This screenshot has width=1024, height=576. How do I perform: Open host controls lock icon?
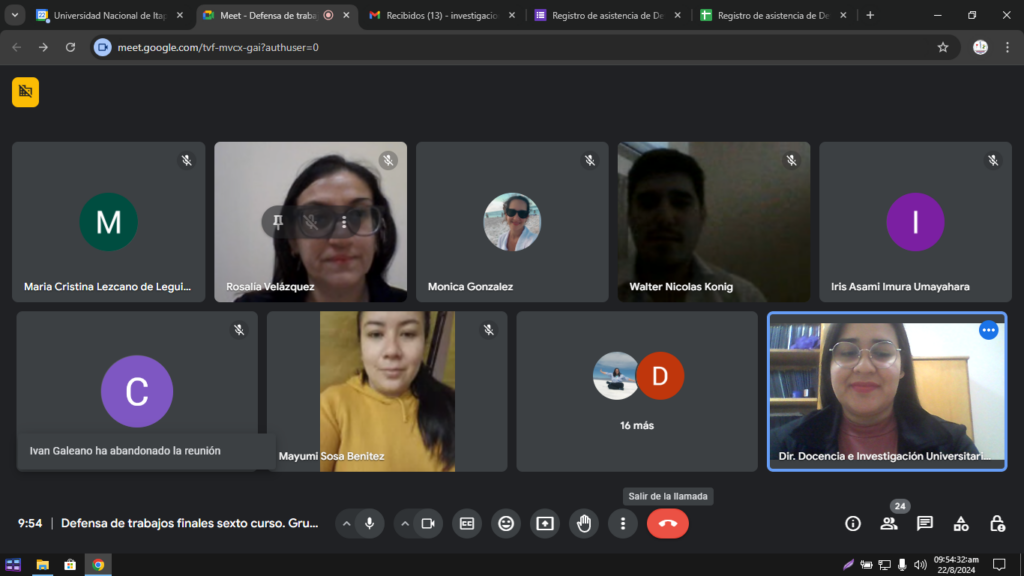[x=997, y=523]
